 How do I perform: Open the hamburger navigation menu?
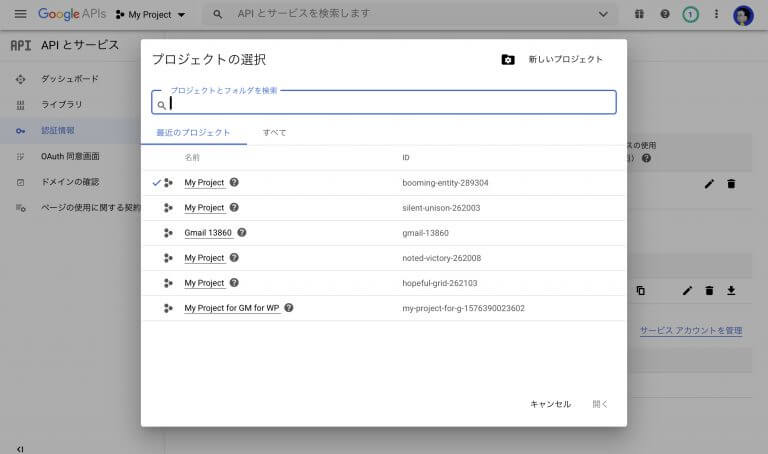pyautogui.click(x=21, y=14)
